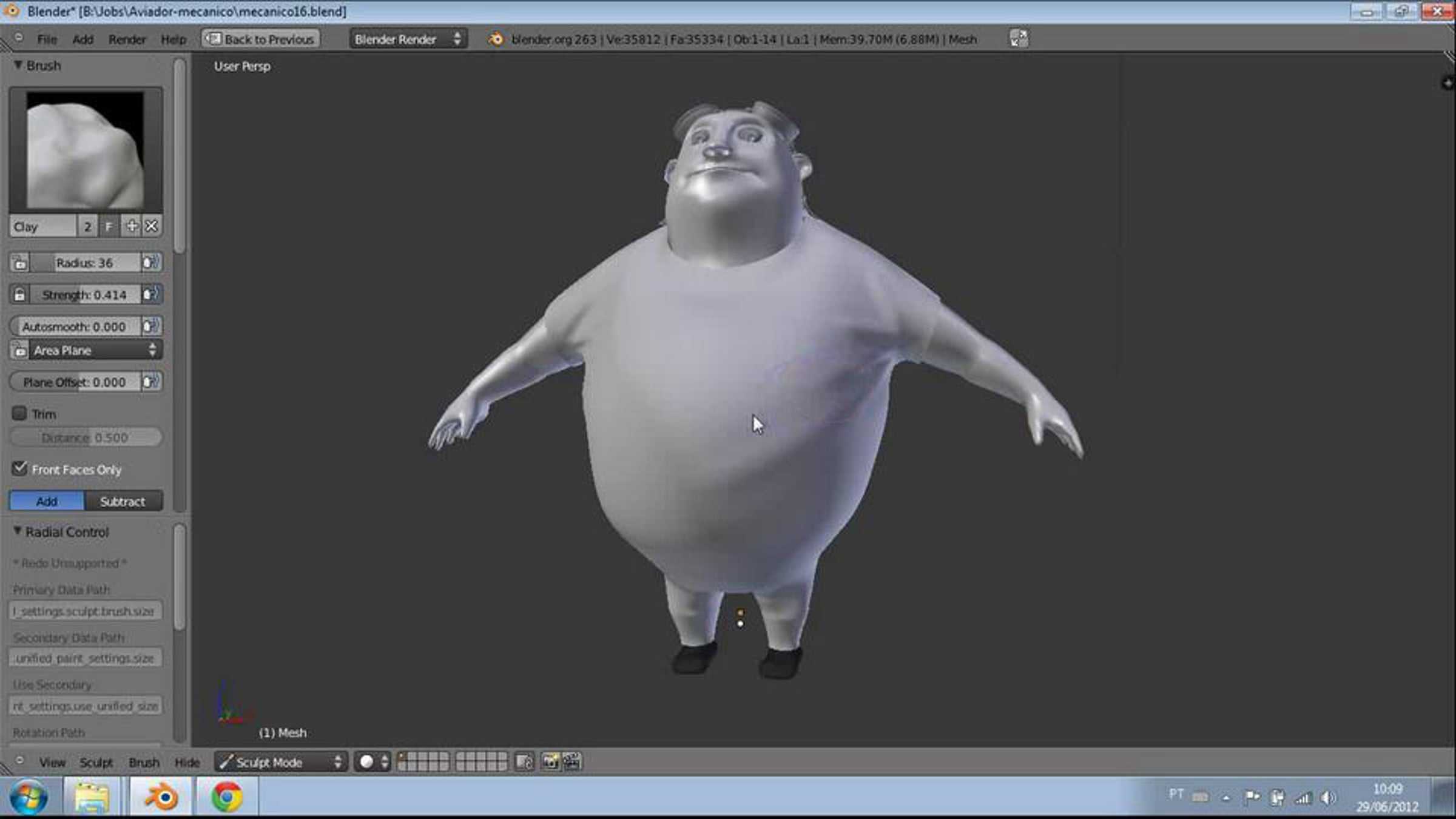Open the info header editor type menu

(x=19, y=38)
